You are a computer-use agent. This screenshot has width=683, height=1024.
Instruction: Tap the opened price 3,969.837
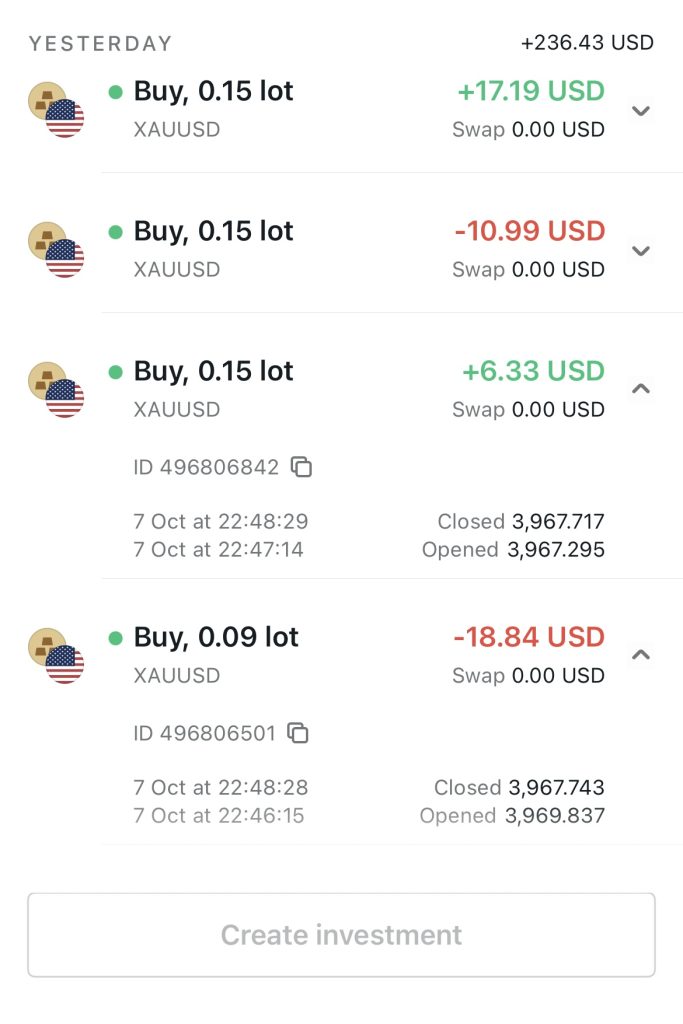point(555,815)
